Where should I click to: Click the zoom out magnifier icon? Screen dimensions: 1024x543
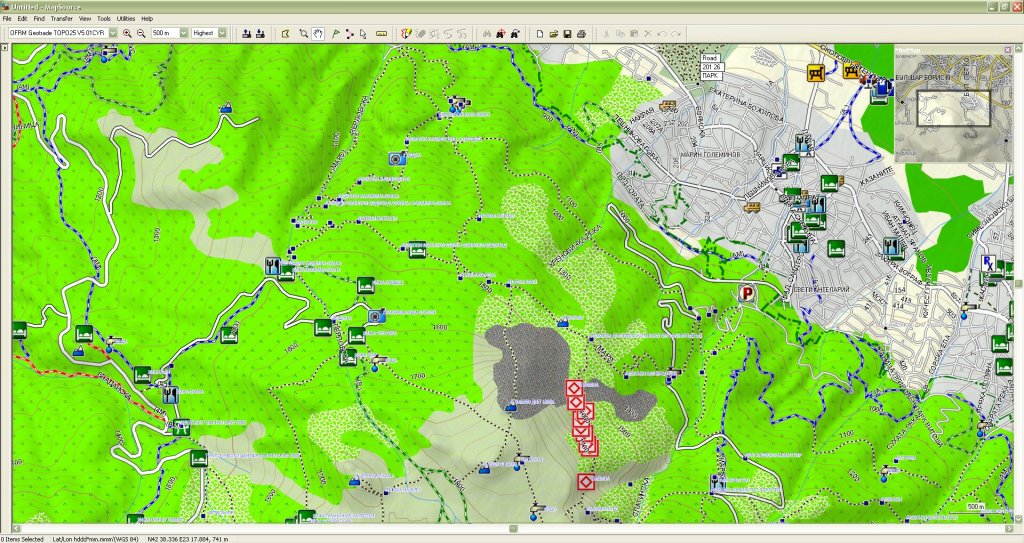pyautogui.click(x=141, y=33)
